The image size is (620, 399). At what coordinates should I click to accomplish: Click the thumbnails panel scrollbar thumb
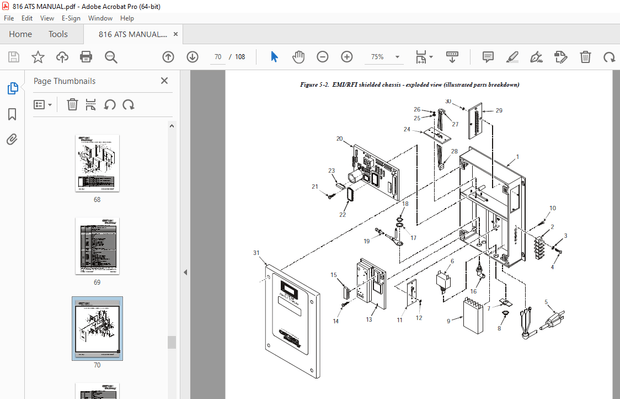coord(172,342)
